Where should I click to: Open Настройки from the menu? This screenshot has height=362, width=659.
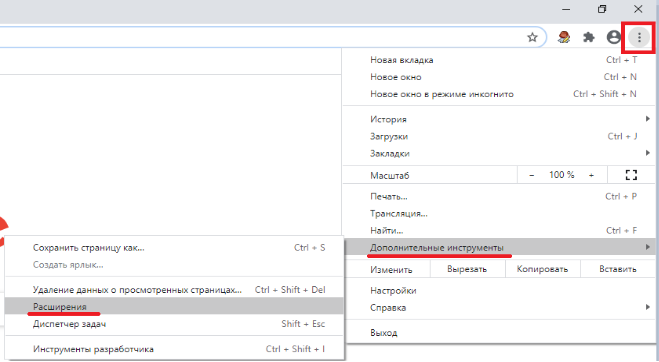499,291
